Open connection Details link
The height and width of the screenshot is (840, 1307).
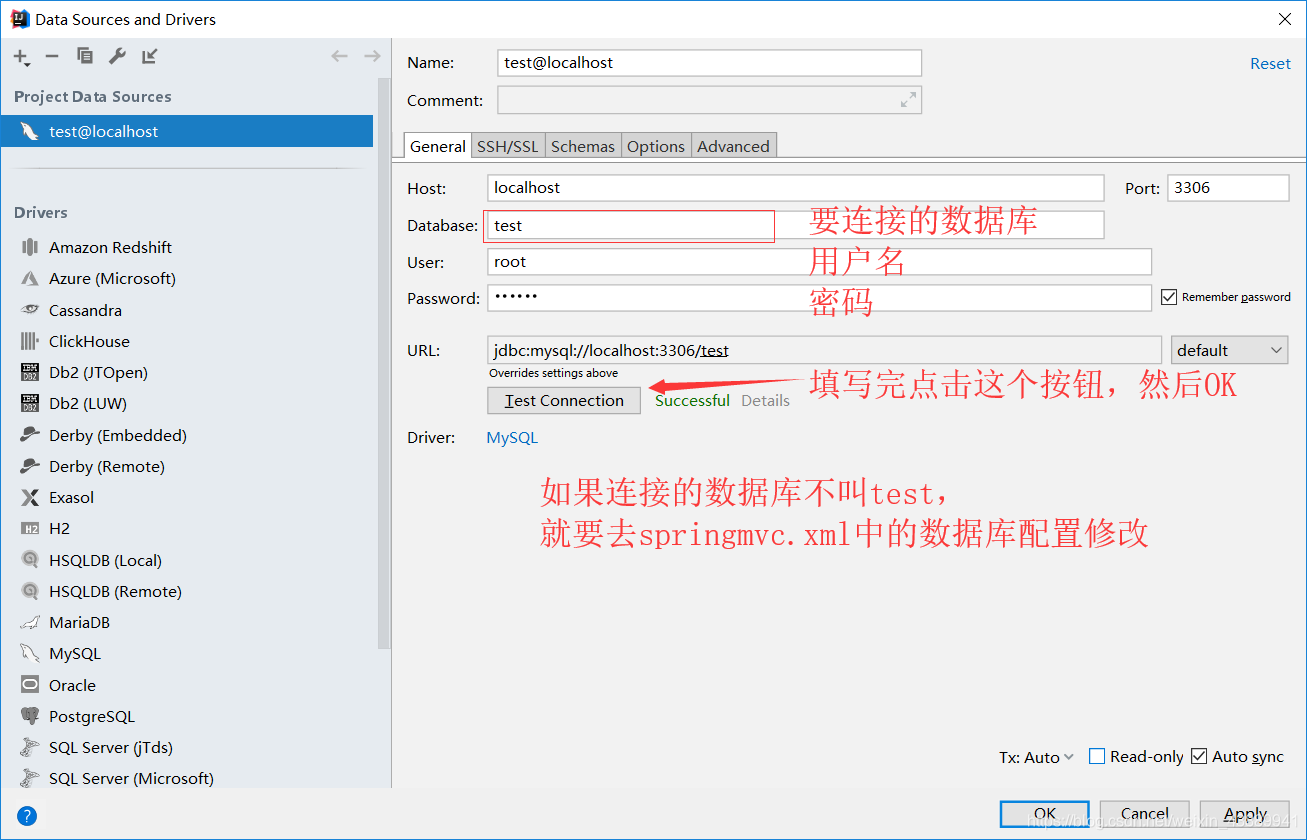point(765,400)
